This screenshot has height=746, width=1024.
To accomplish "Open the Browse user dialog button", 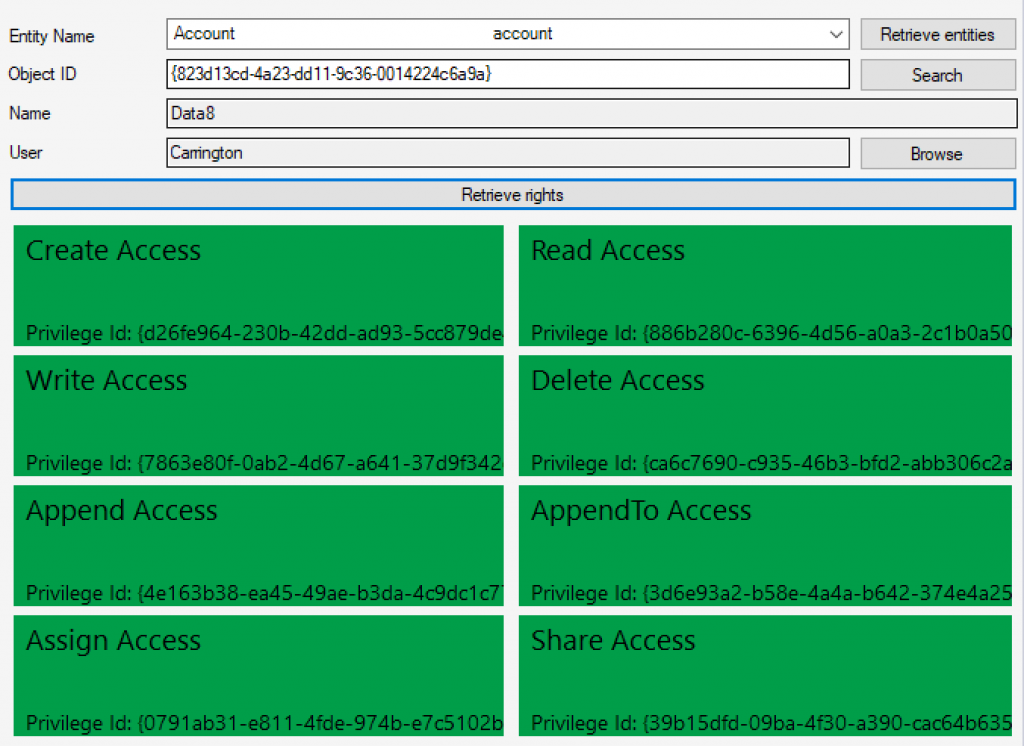I will (x=937, y=154).
